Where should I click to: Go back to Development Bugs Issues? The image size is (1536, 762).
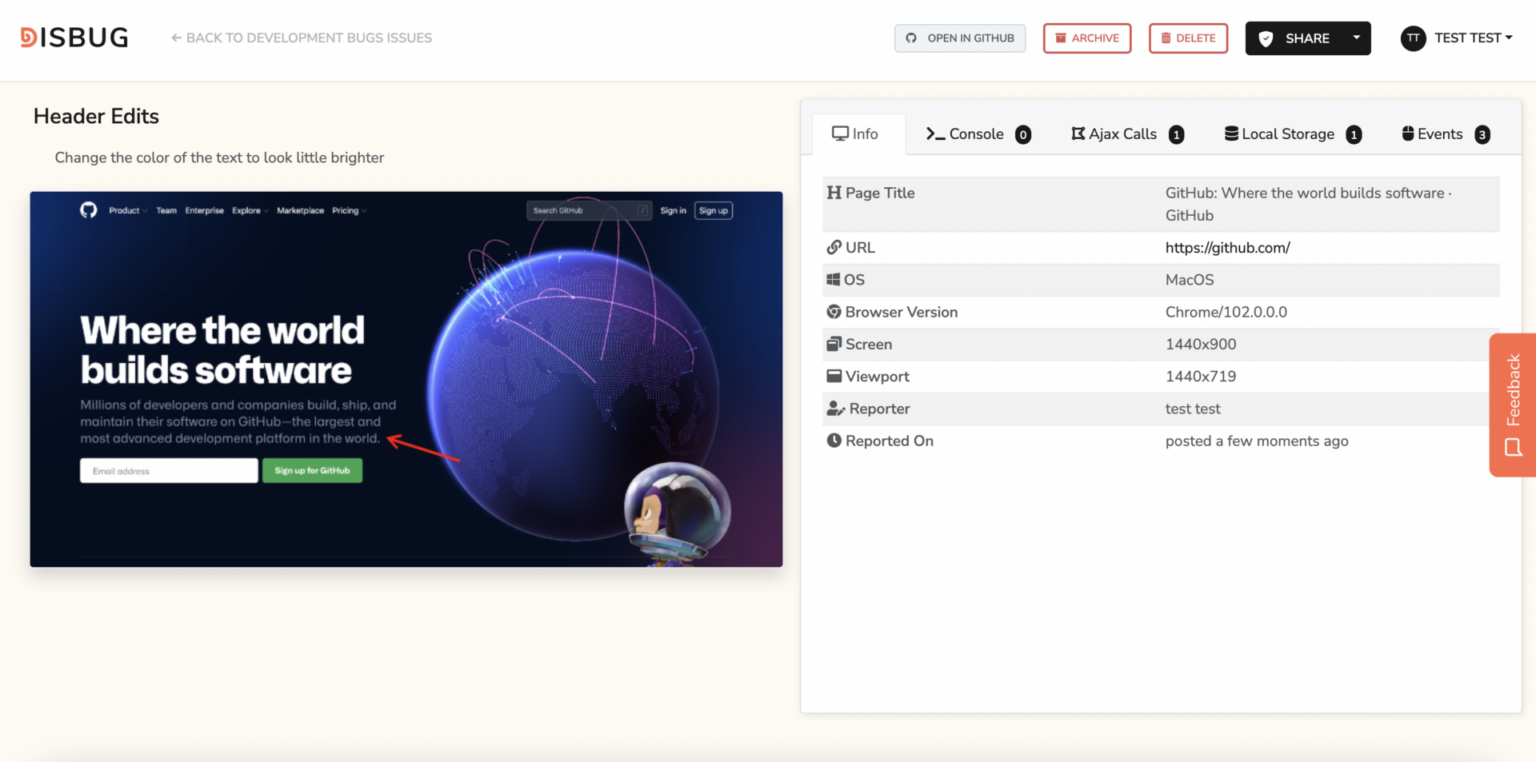300,37
